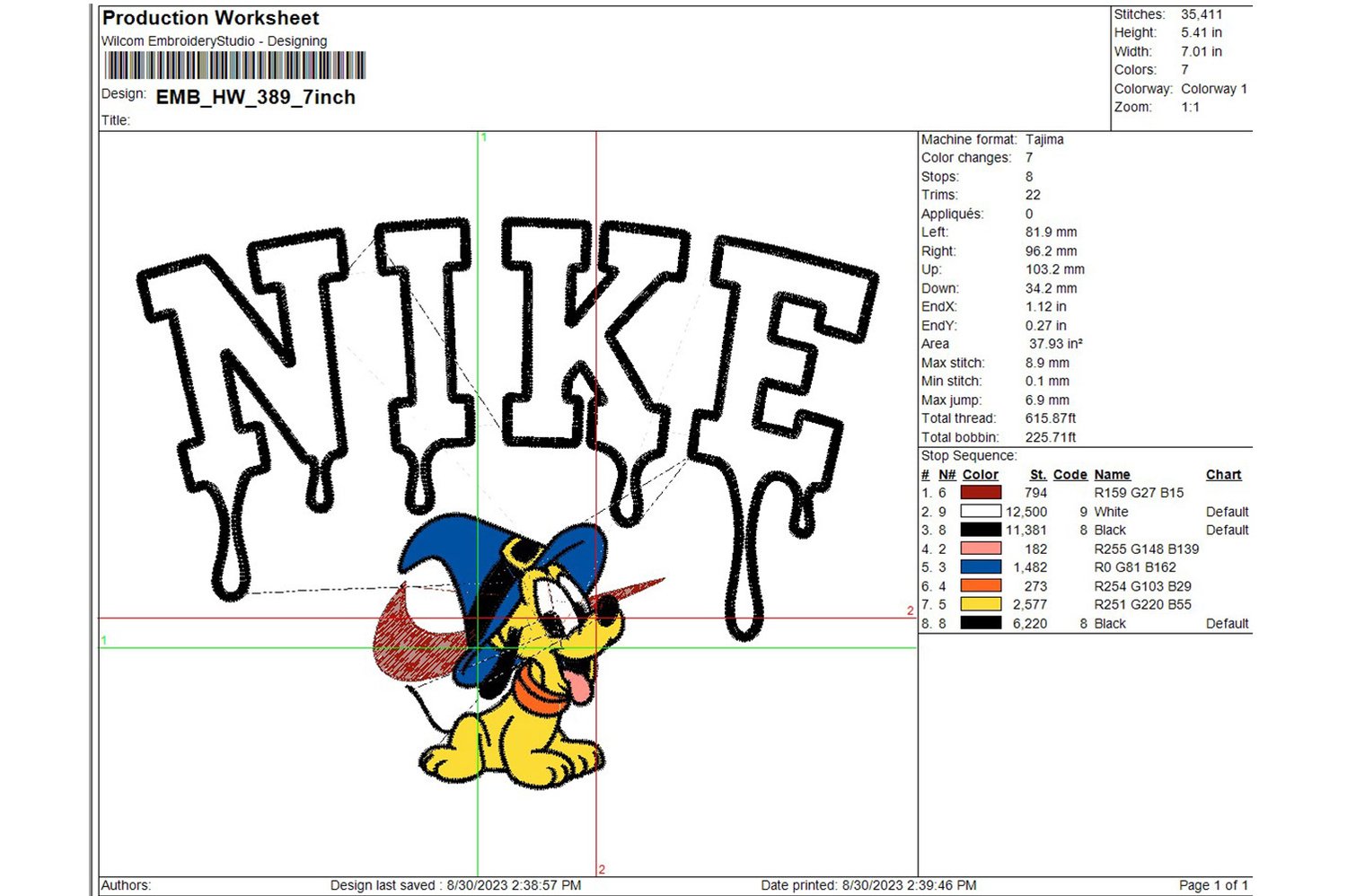The width and height of the screenshot is (1347, 896).
Task: Click the Area value '37.93 in²'
Action: click(x=1056, y=344)
